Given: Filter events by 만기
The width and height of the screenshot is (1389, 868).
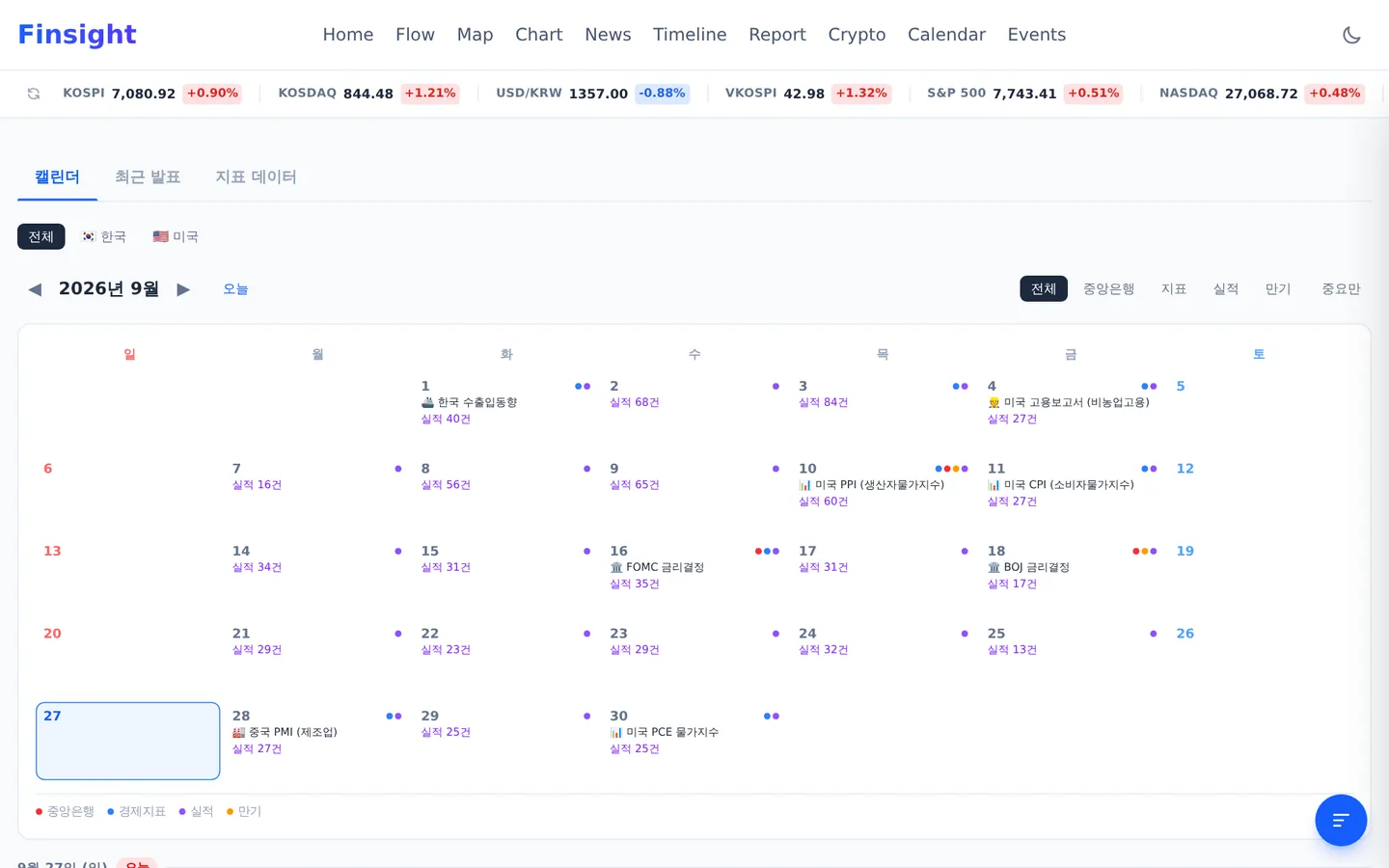Looking at the screenshot, I should point(1278,289).
